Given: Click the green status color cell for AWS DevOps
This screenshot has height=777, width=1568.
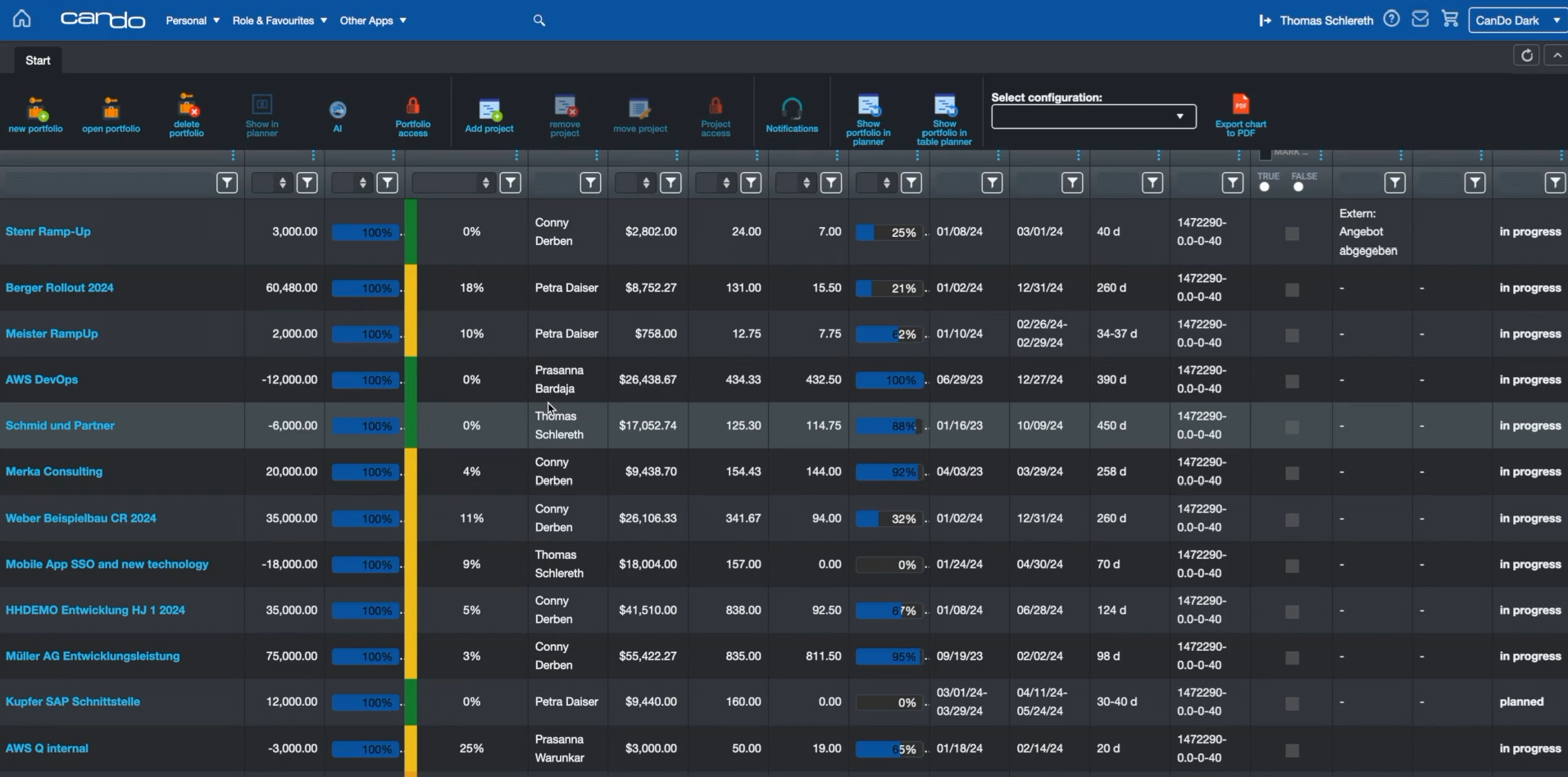Looking at the screenshot, I should [411, 379].
